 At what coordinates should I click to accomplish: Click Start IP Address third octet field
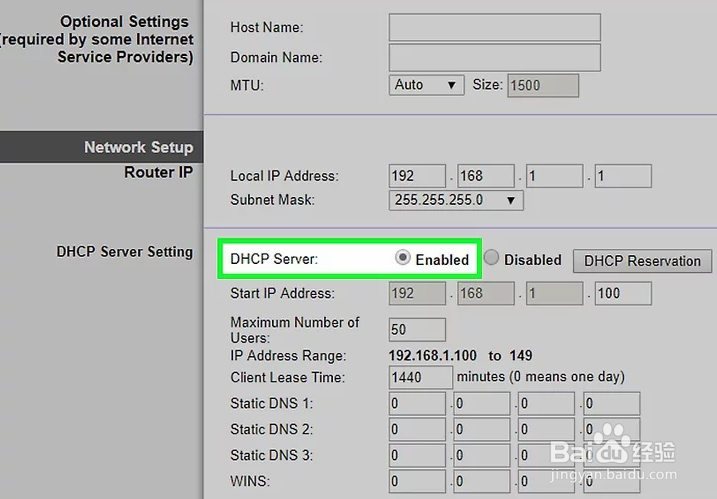tap(554, 293)
